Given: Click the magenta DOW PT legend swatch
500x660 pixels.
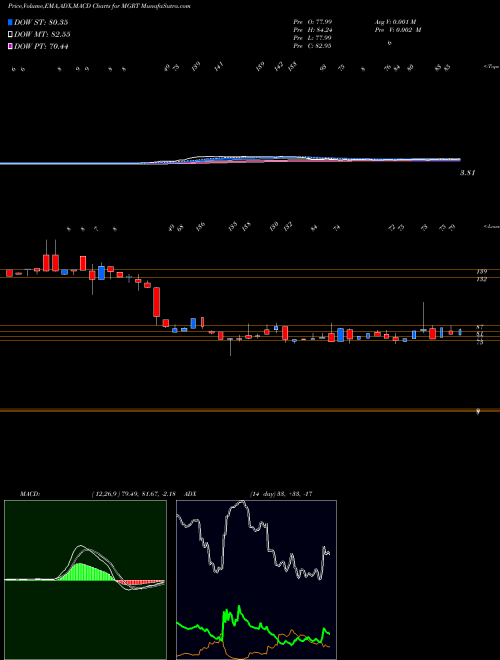Looking at the screenshot, I should pyautogui.click(x=11, y=46).
